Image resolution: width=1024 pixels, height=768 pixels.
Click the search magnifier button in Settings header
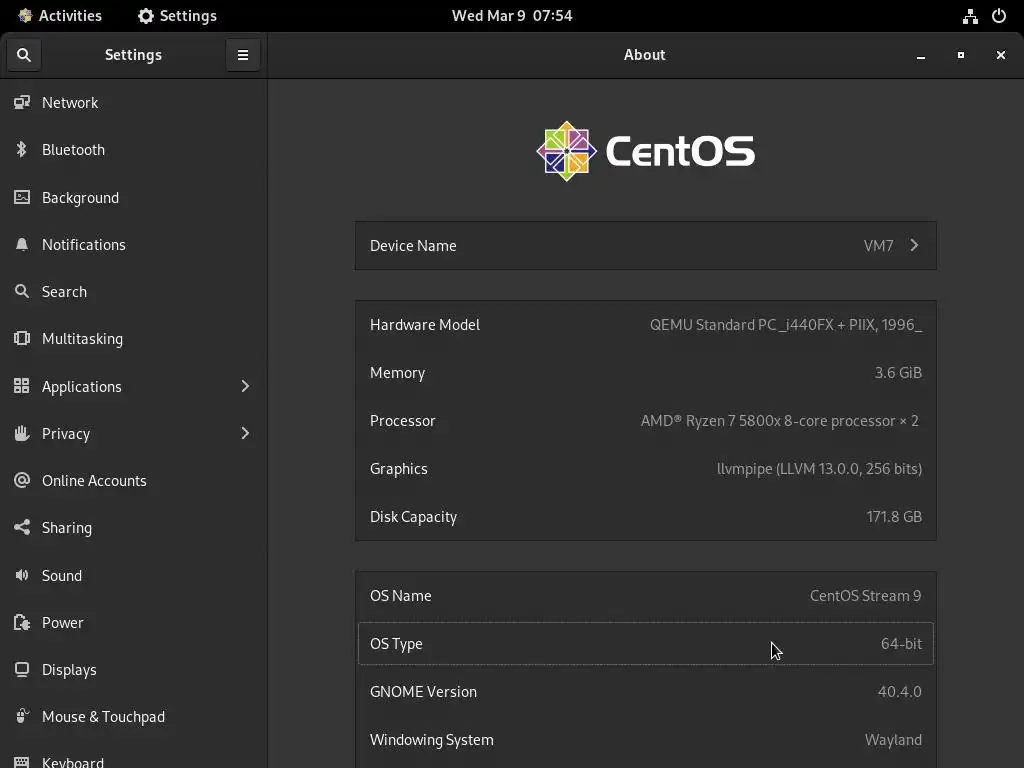click(24, 55)
